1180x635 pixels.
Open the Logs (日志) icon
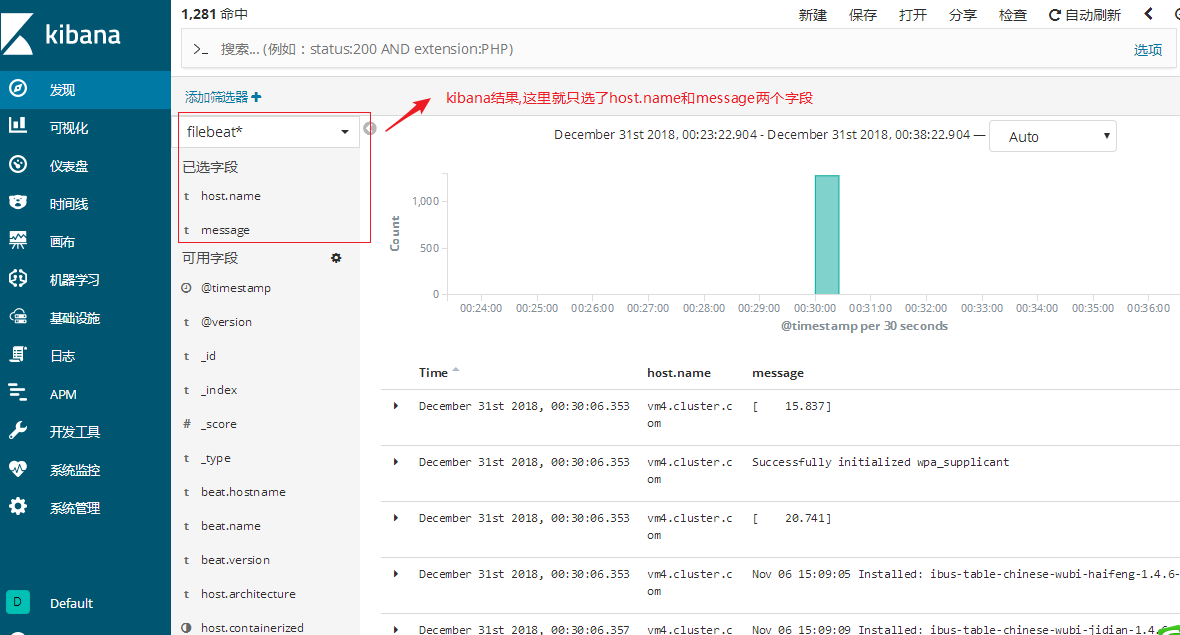18,355
